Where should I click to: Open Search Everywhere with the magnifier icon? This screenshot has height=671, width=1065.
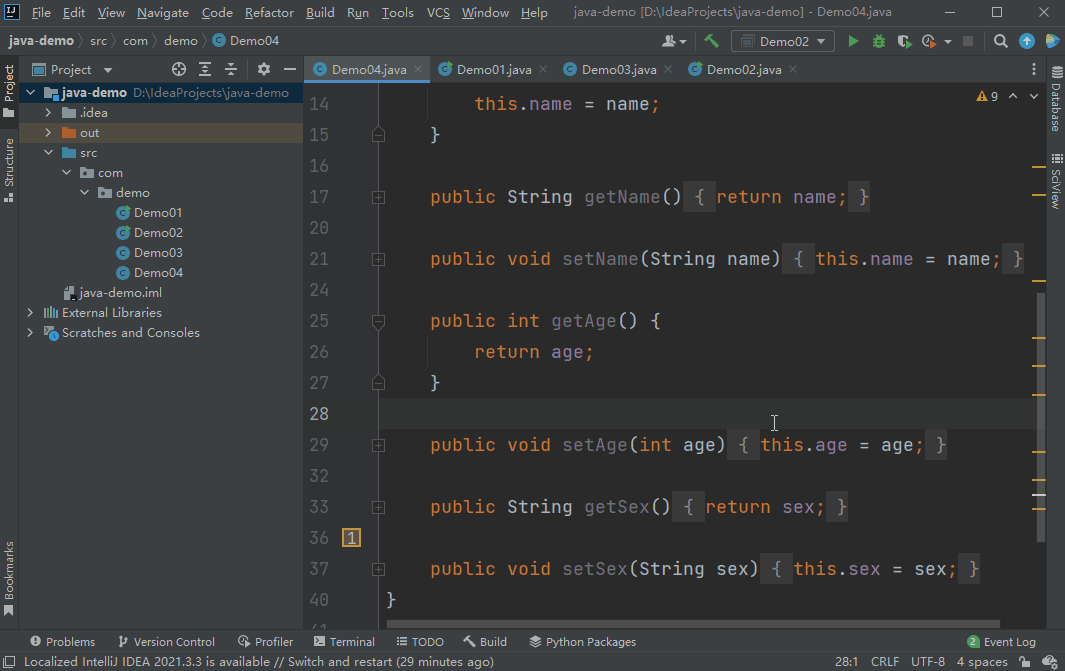pyautogui.click(x=1000, y=41)
